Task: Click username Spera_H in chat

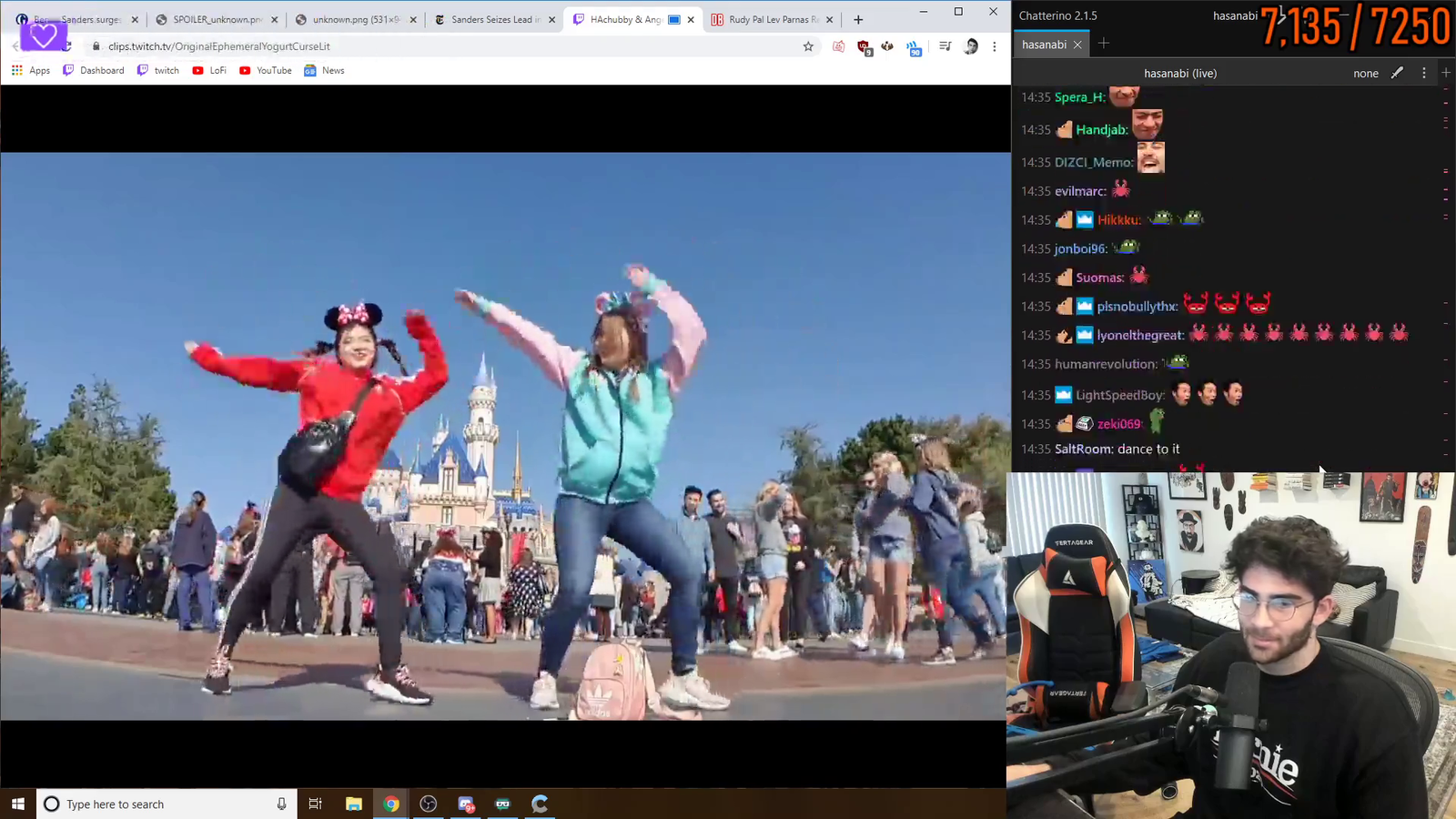Action: point(1080,97)
